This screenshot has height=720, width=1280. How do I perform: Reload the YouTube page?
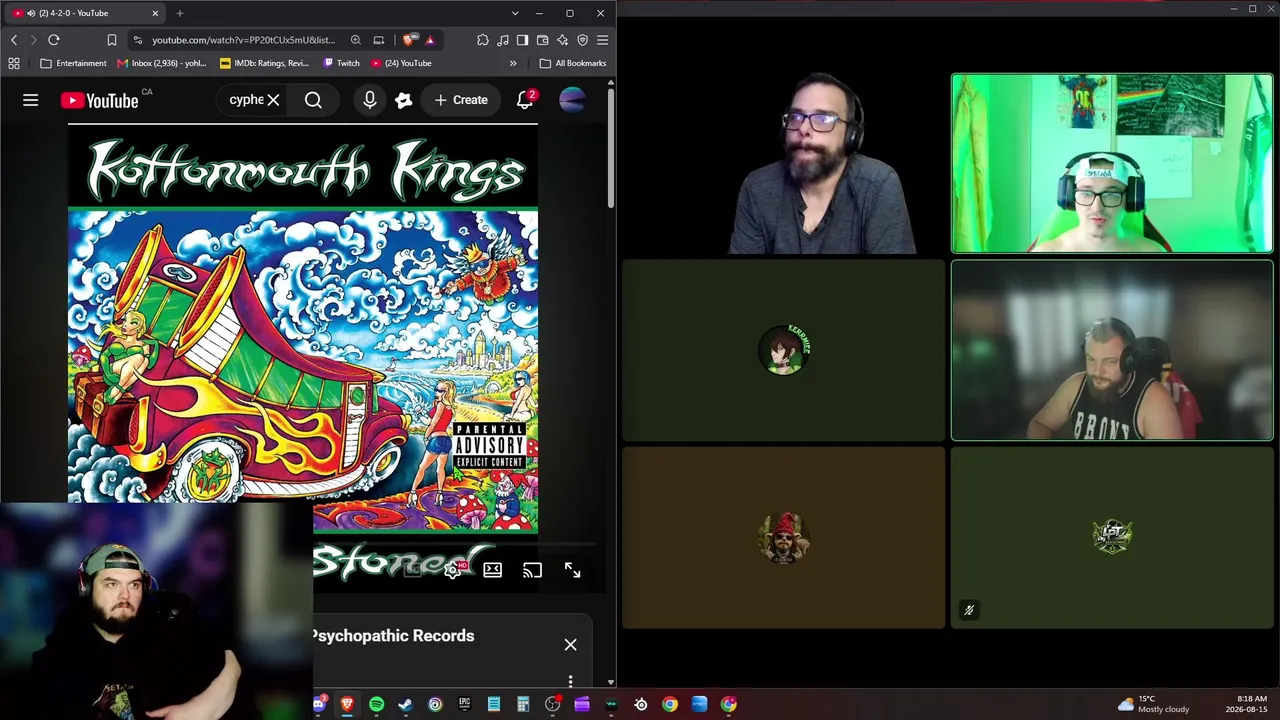[x=54, y=40]
